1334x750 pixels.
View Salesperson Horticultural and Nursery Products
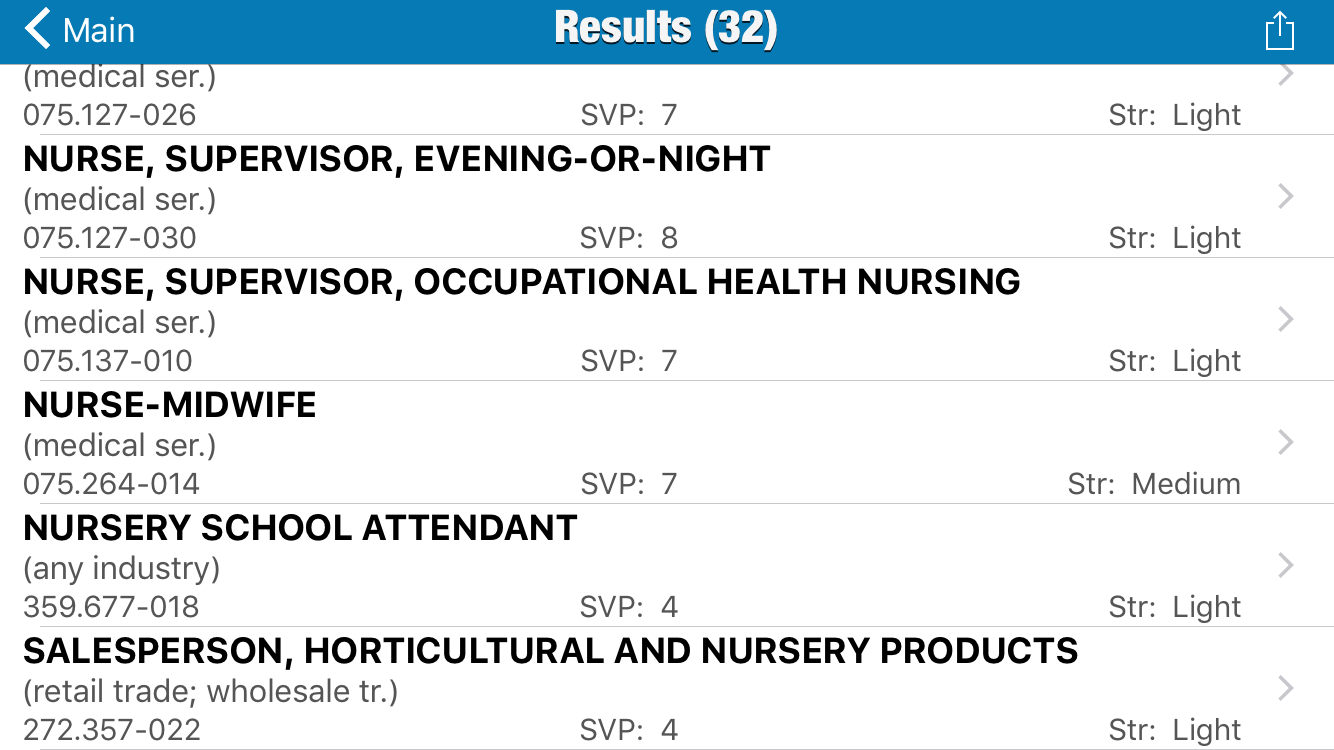(550, 652)
